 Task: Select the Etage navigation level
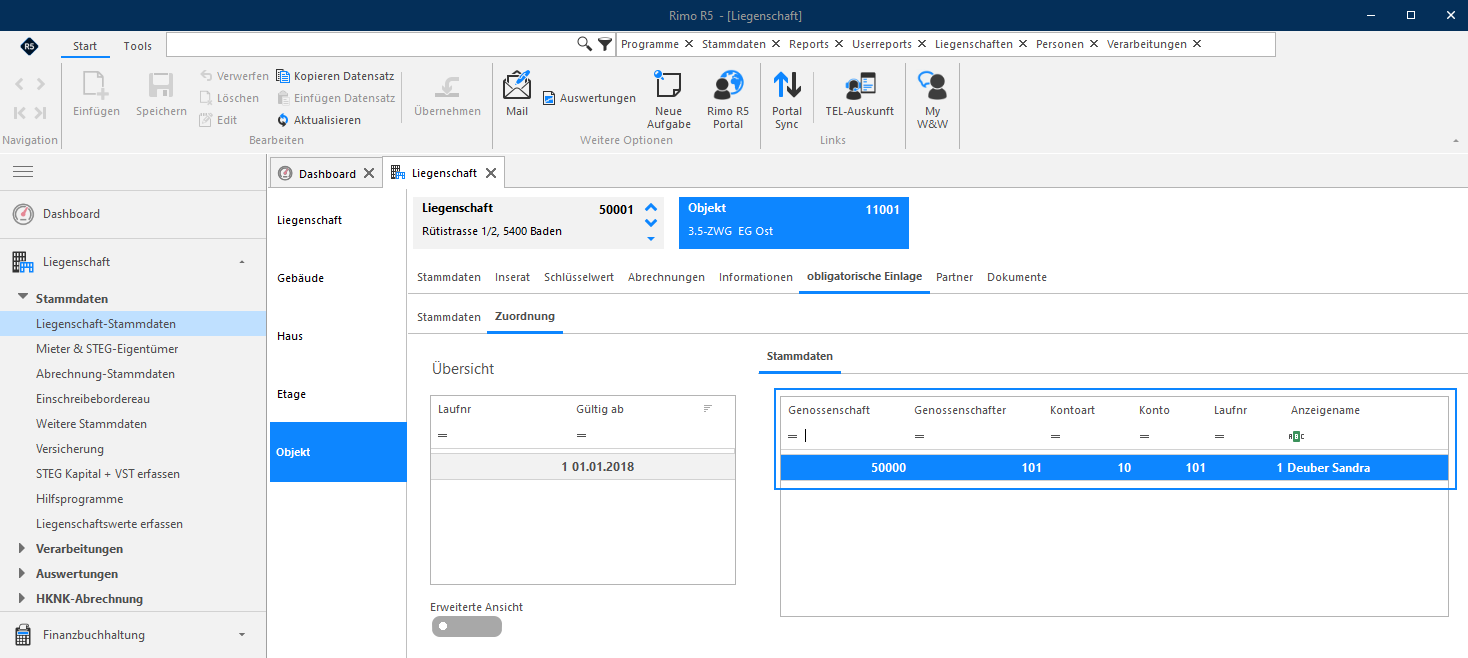338,394
